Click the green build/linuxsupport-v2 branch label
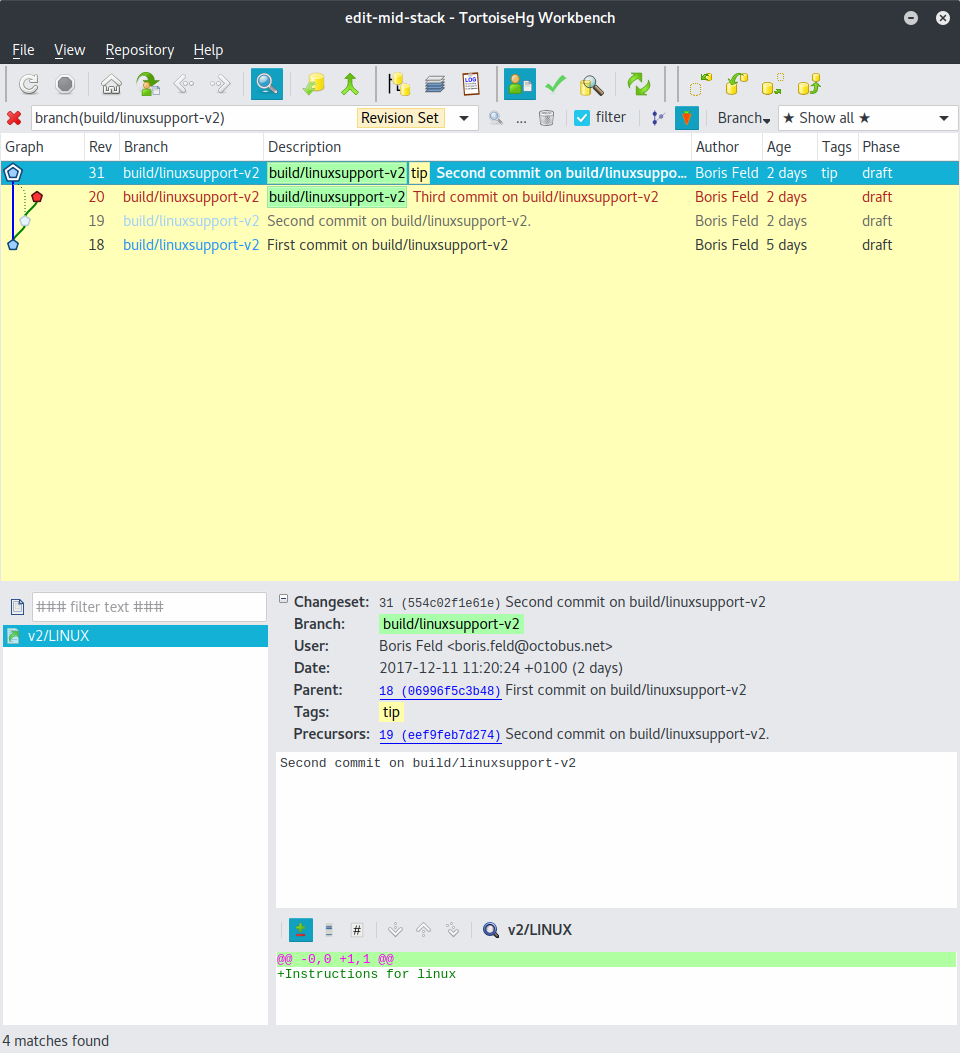Viewport: 960px width, 1053px height. (451, 624)
